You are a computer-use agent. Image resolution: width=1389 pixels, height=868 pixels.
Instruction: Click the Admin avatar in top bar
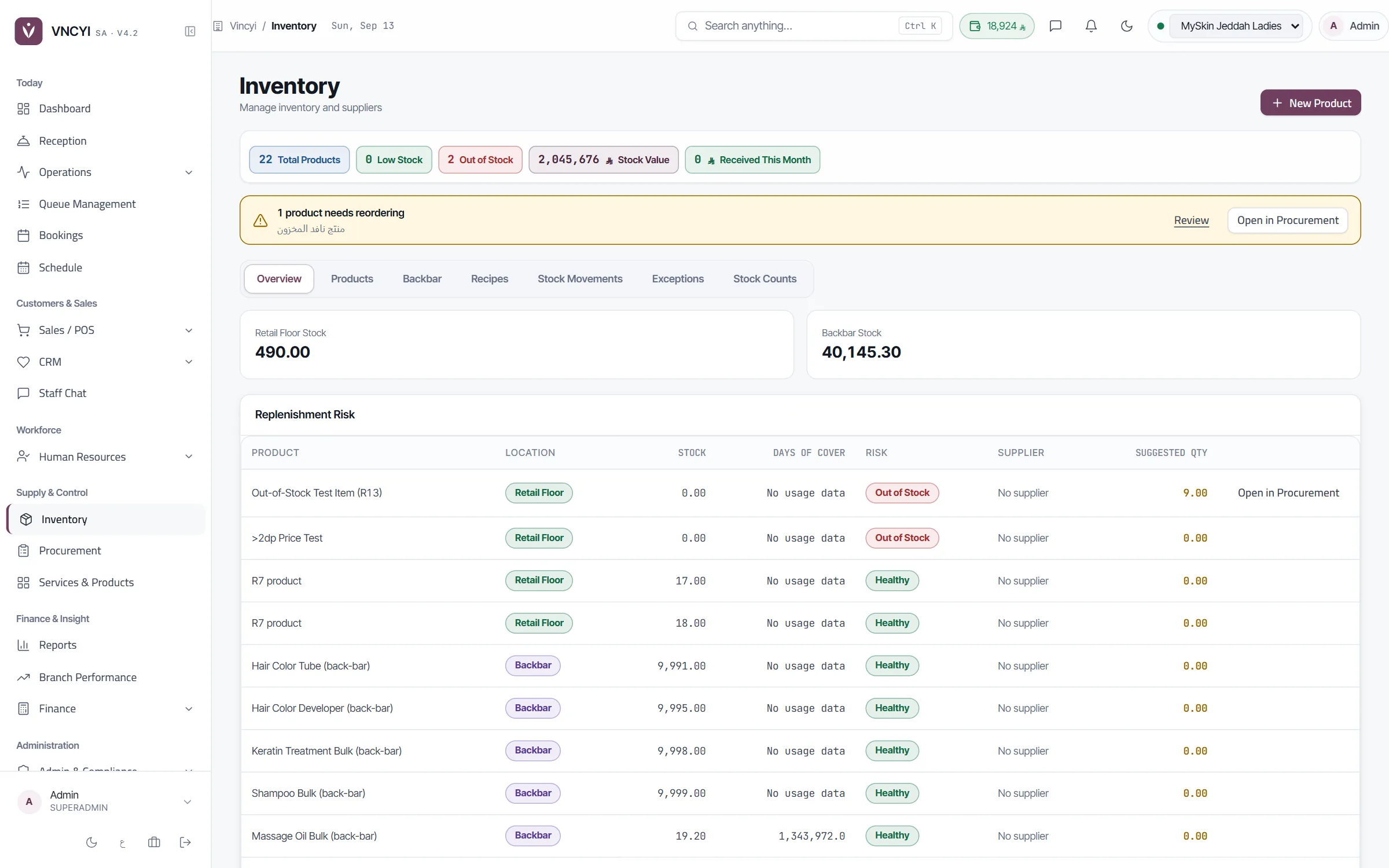click(1333, 26)
